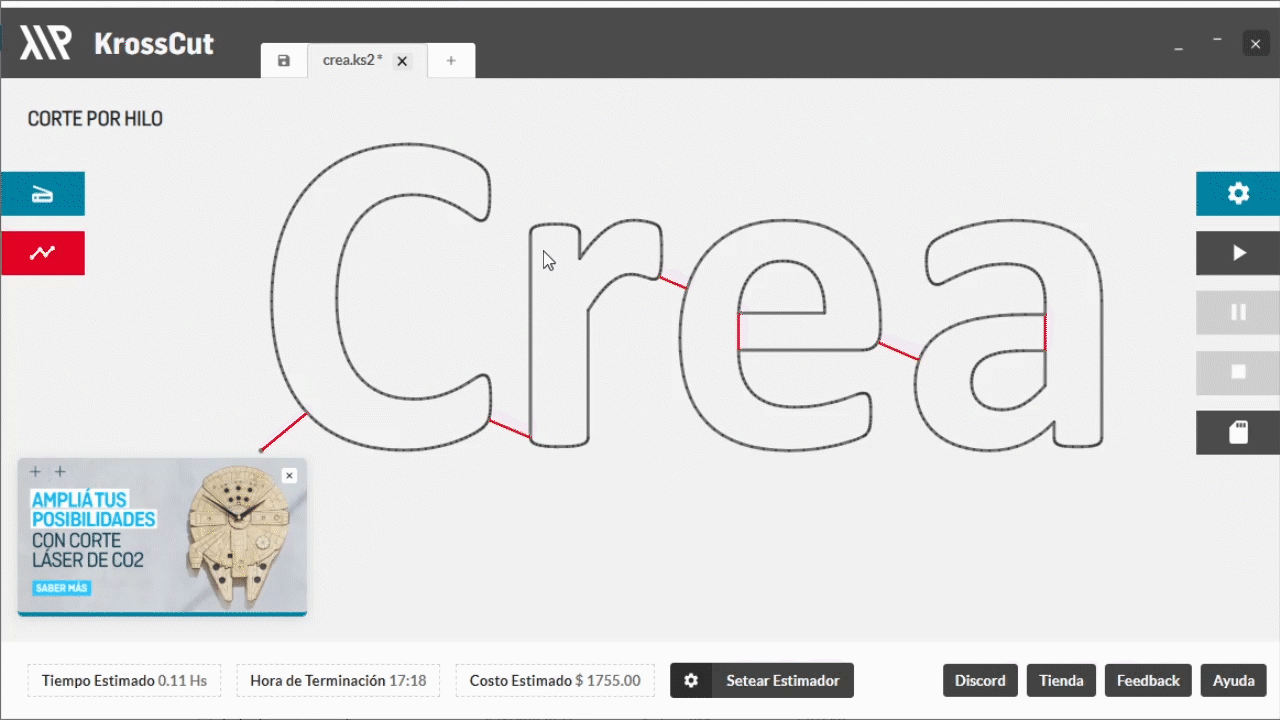Click the letter C outline on canvas
Screen dimensions: 1280x720
pos(273,300)
